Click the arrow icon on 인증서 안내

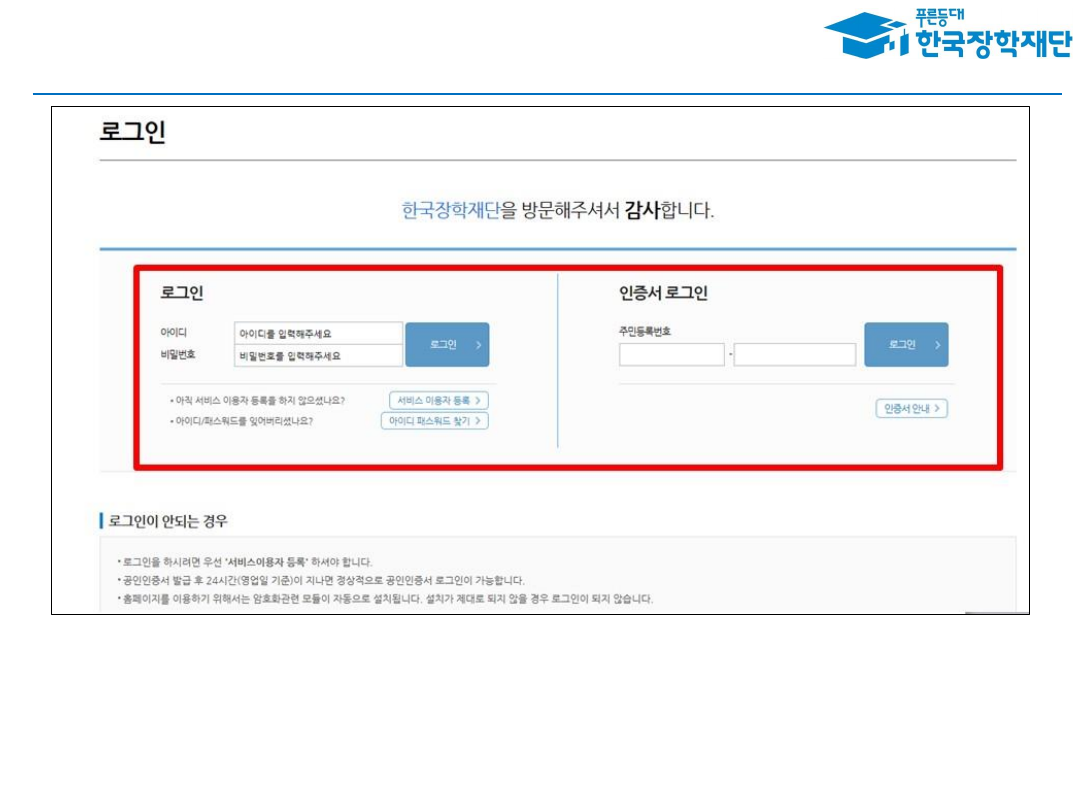(938, 408)
